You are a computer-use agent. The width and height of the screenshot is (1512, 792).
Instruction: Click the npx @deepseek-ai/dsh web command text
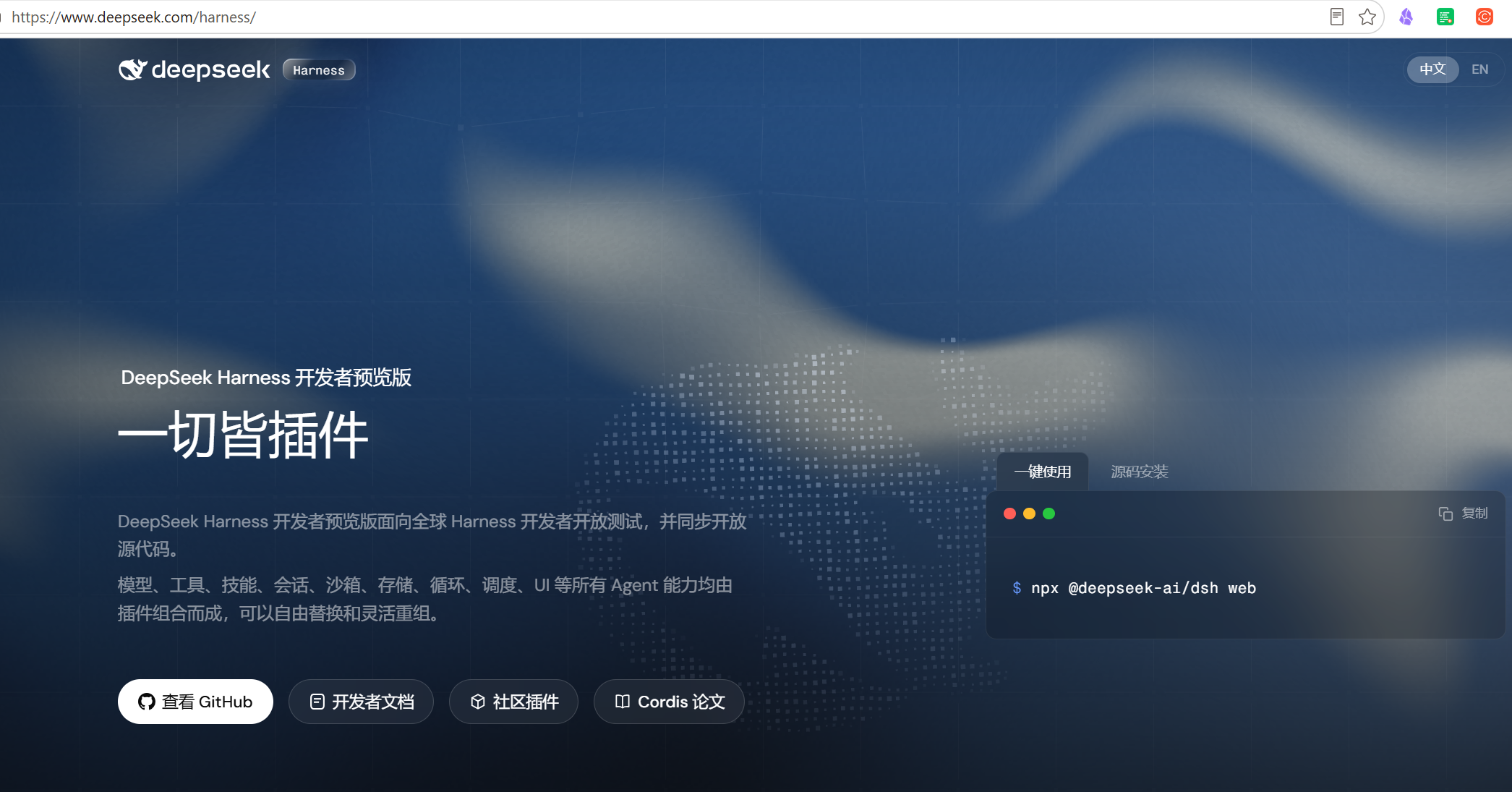click(x=1143, y=588)
